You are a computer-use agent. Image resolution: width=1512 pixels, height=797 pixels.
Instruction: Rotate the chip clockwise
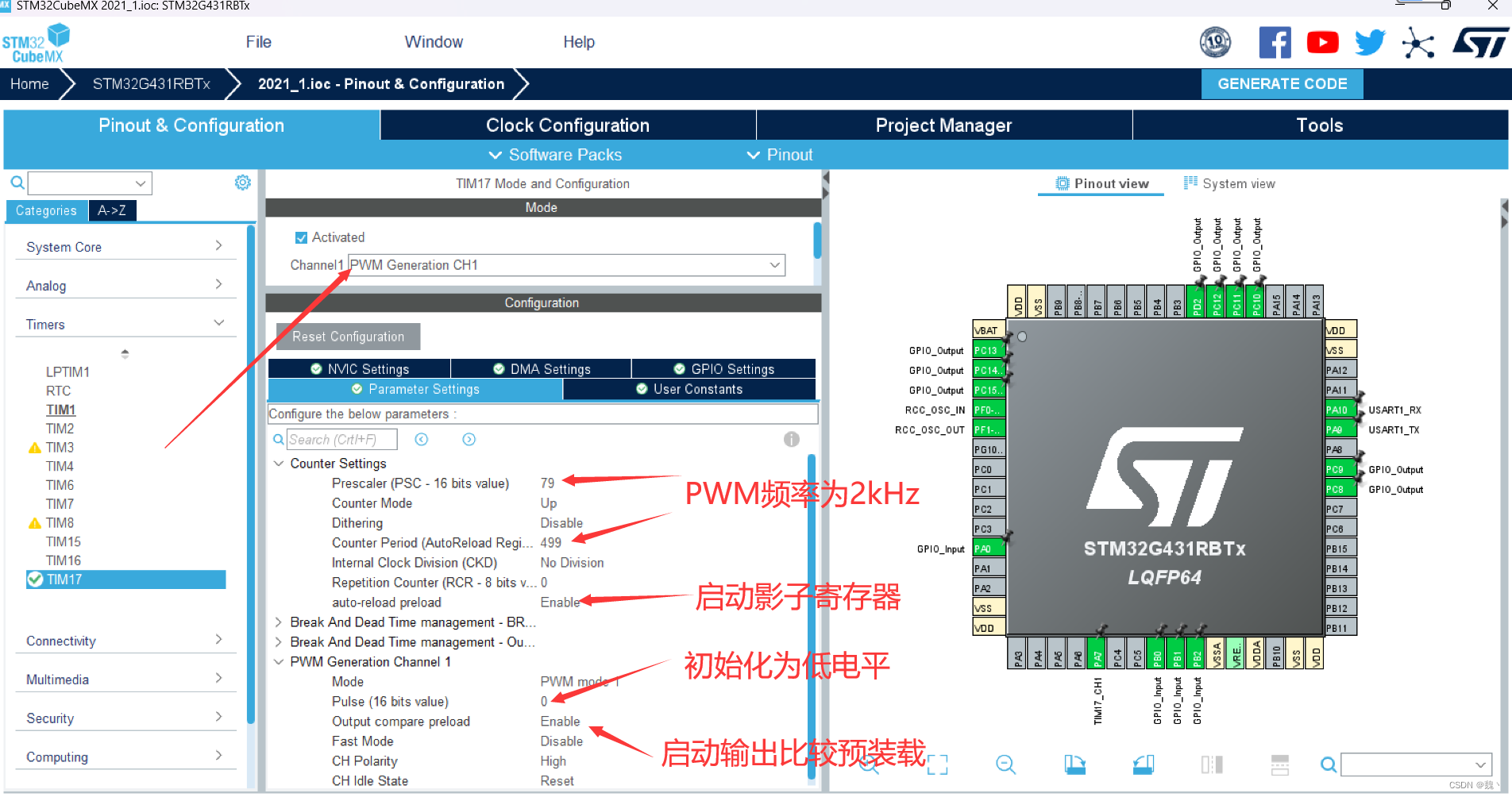point(1075,764)
